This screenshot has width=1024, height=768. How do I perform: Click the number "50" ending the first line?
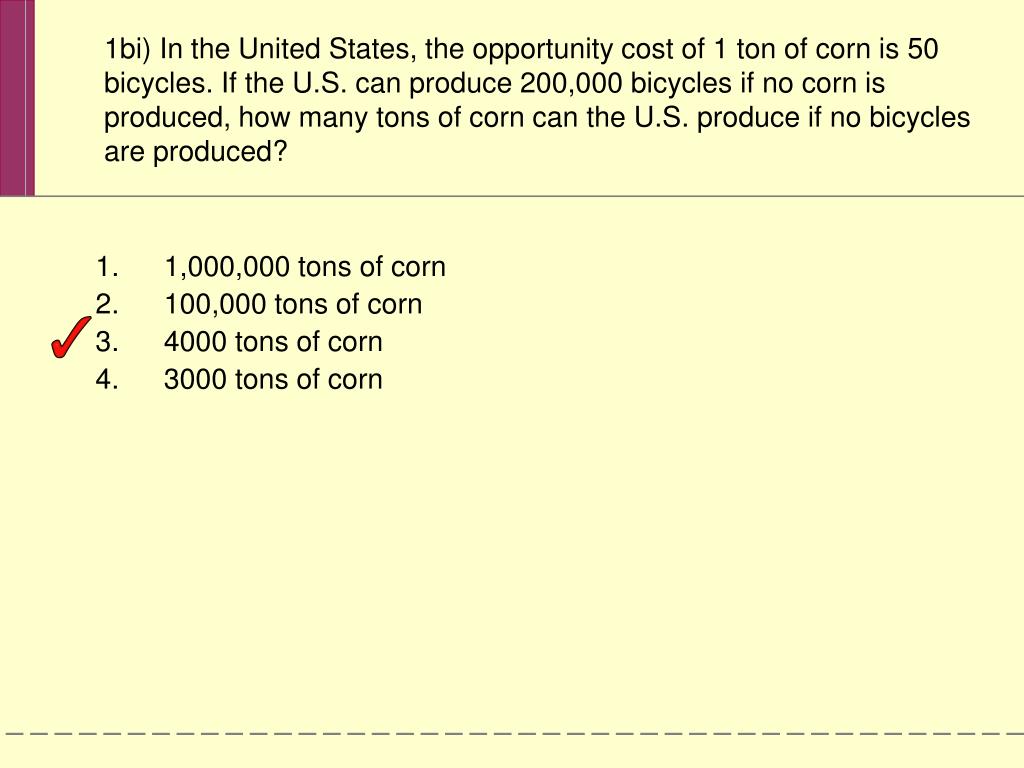coord(923,49)
